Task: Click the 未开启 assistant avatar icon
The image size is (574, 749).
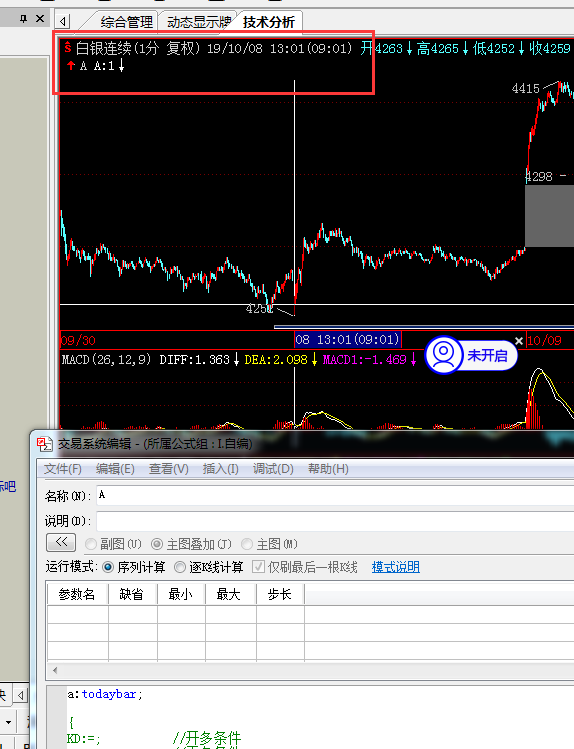Action: pos(444,355)
